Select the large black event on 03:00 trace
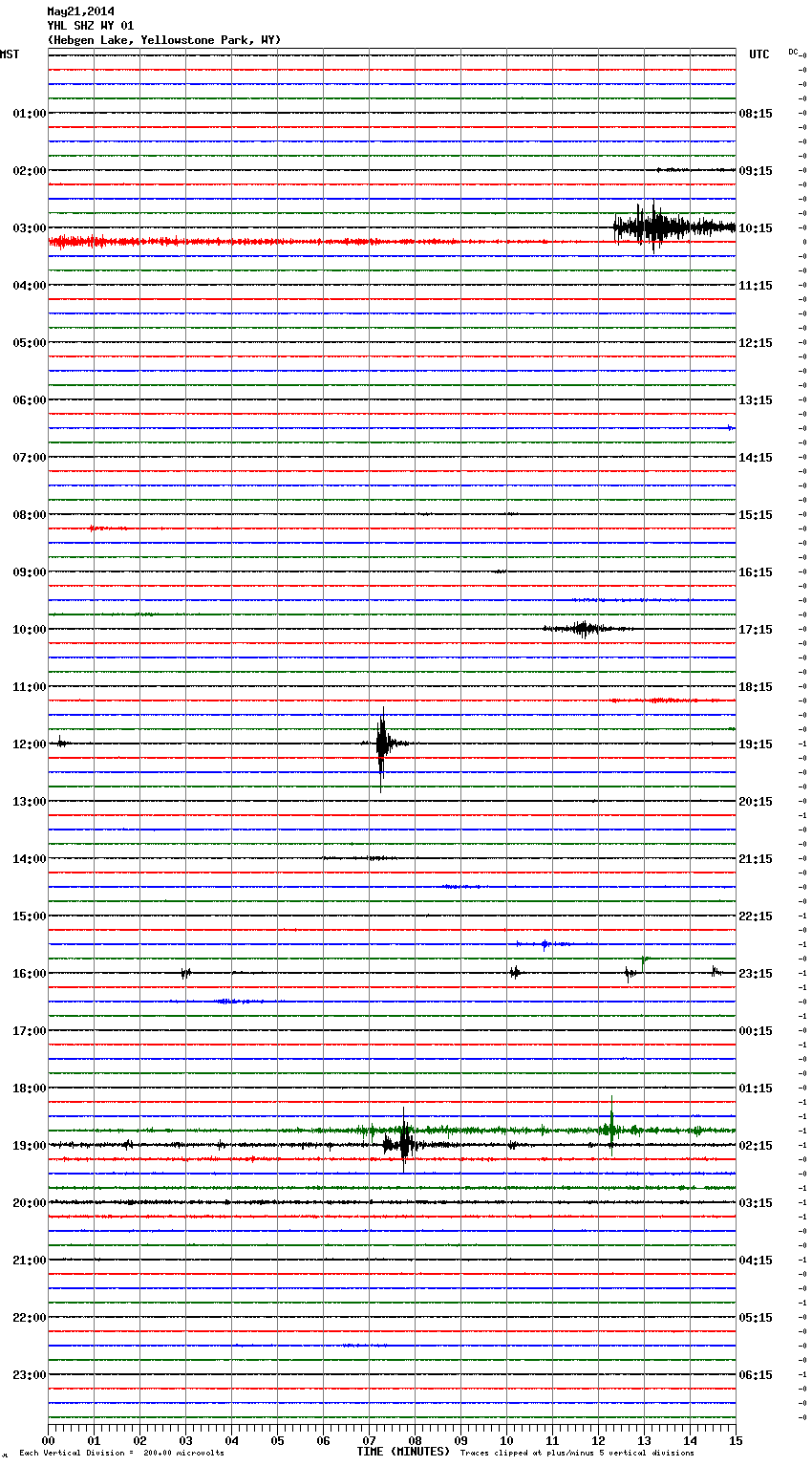The image size is (812, 1466). tap(673, 227)
